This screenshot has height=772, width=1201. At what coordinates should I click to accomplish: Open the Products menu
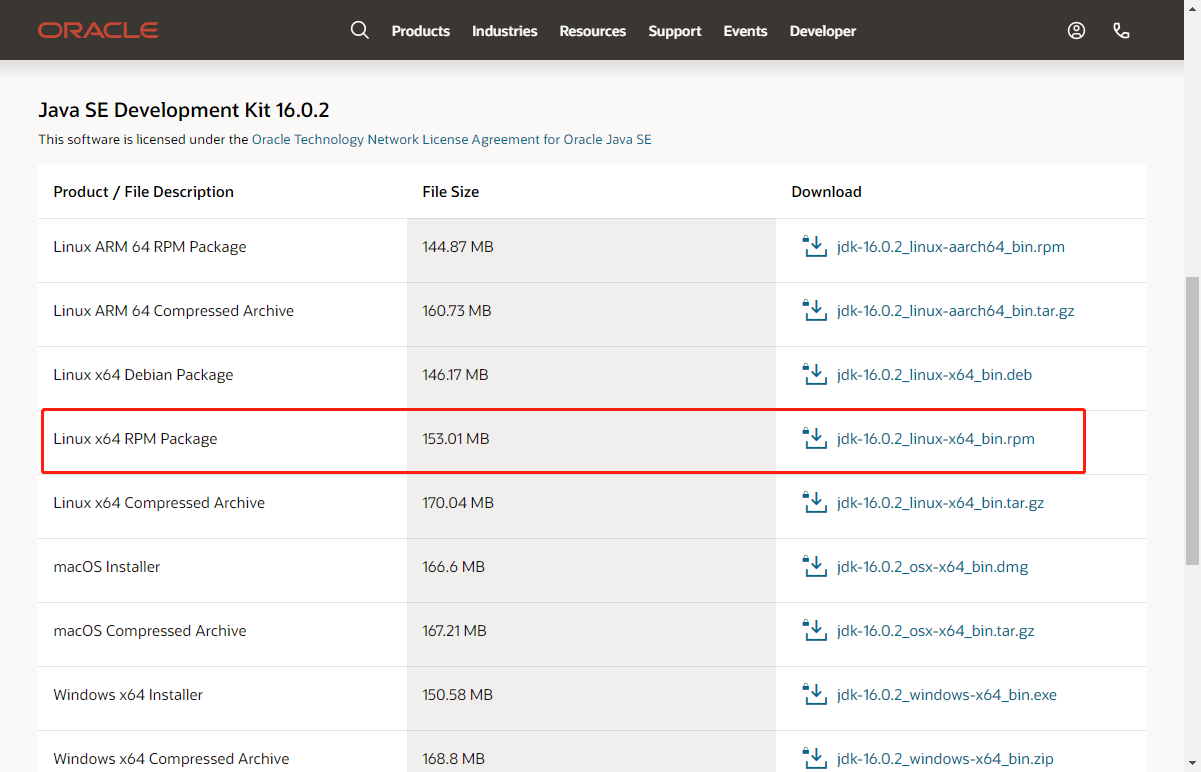[x=421, y=31]
